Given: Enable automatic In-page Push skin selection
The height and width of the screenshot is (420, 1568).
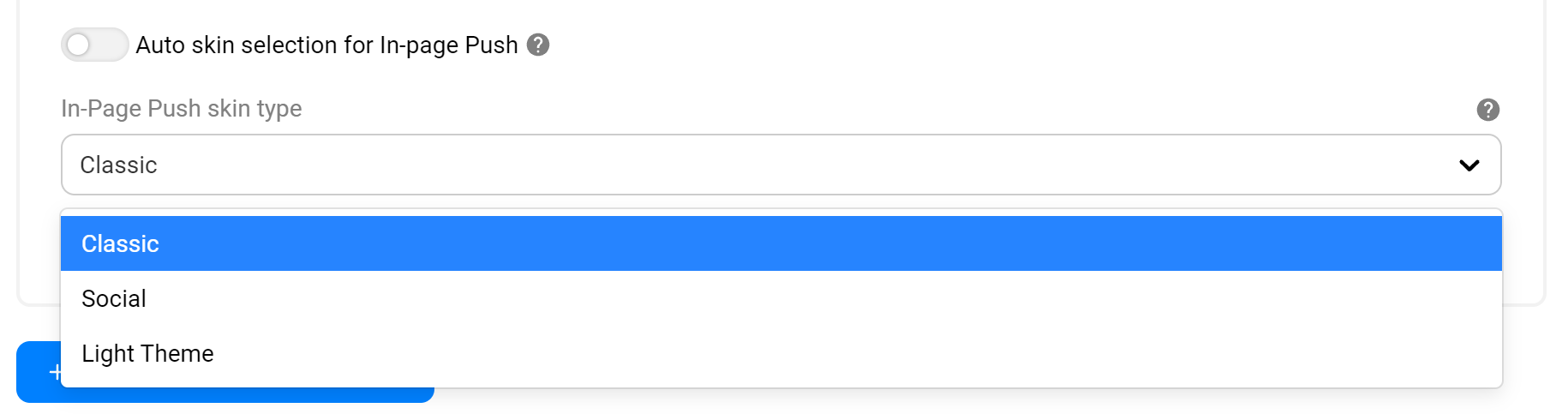Looking at the screenshot, I should (x=94, y=45).
